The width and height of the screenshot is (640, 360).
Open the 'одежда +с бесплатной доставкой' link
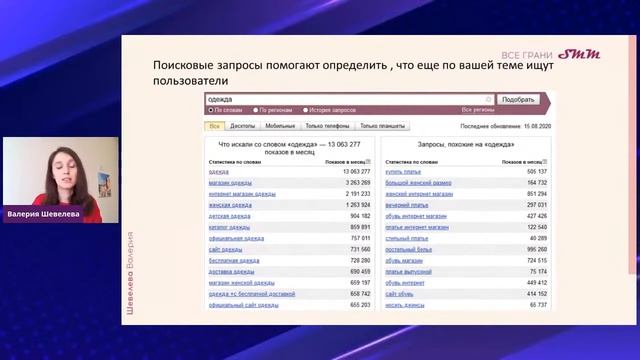point(252,294)
